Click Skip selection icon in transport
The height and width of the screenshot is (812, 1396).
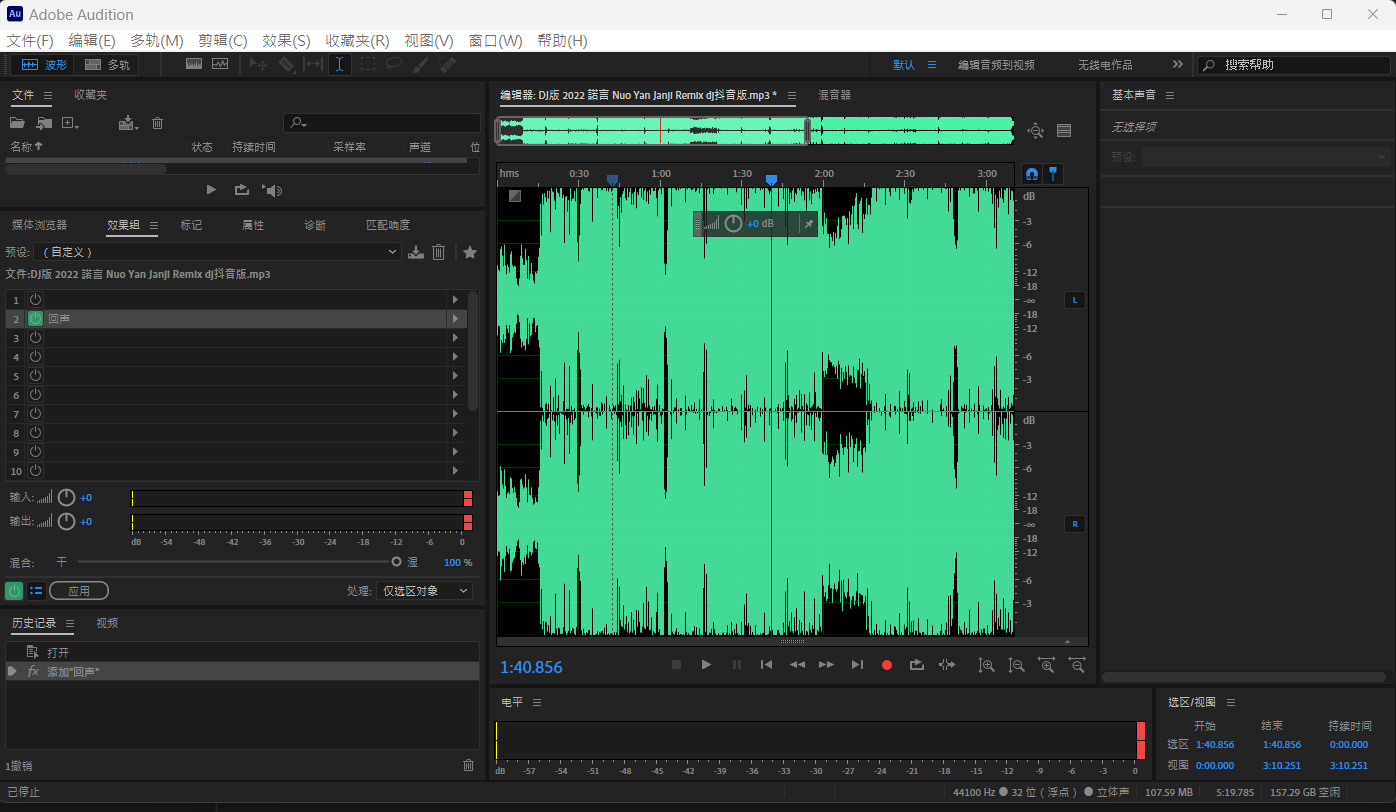(x=947, y=664)
